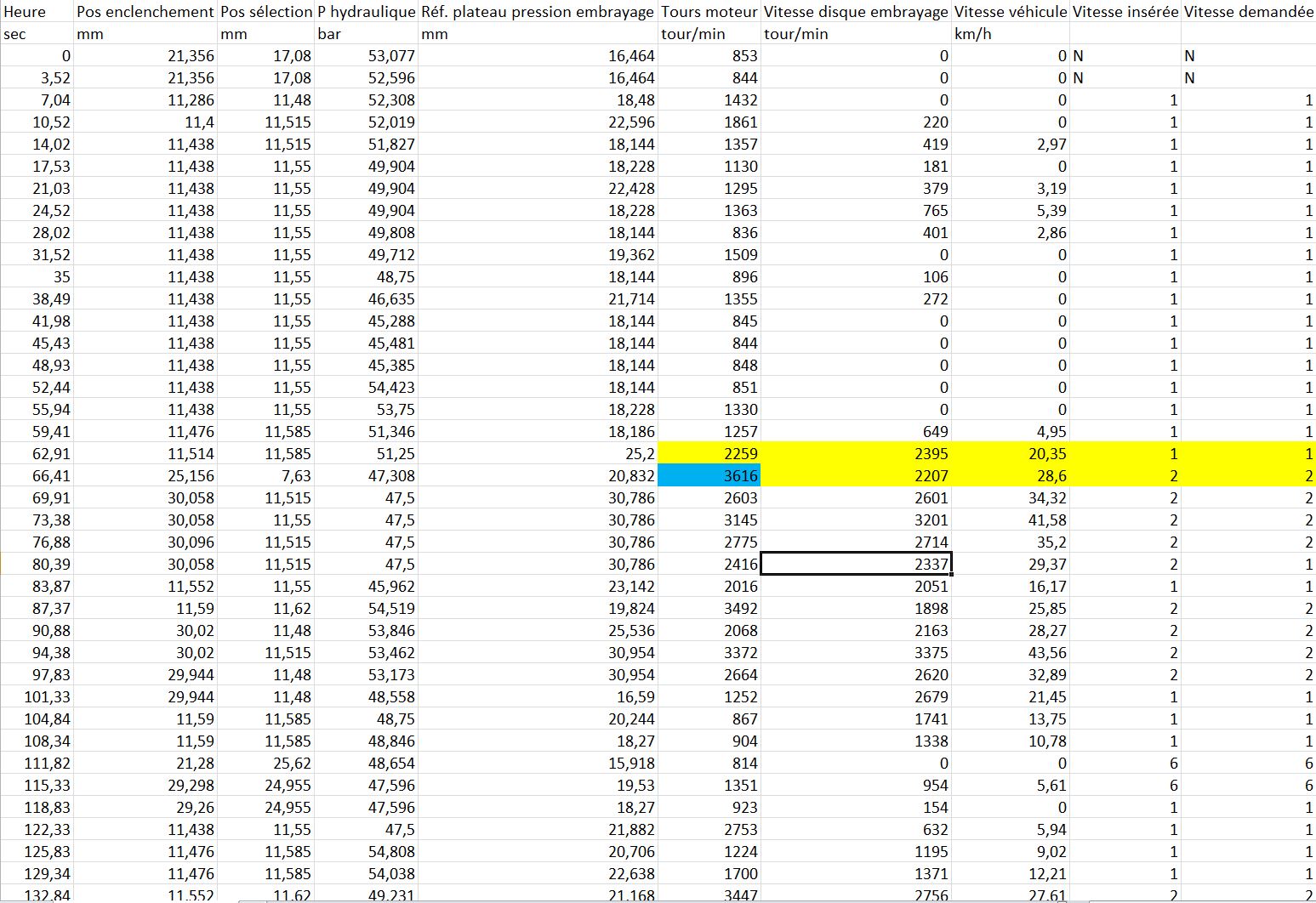This screenshot has height=903, width=1316.
Task: Select the 'Pos sélection' header cell
Action: 266,12
